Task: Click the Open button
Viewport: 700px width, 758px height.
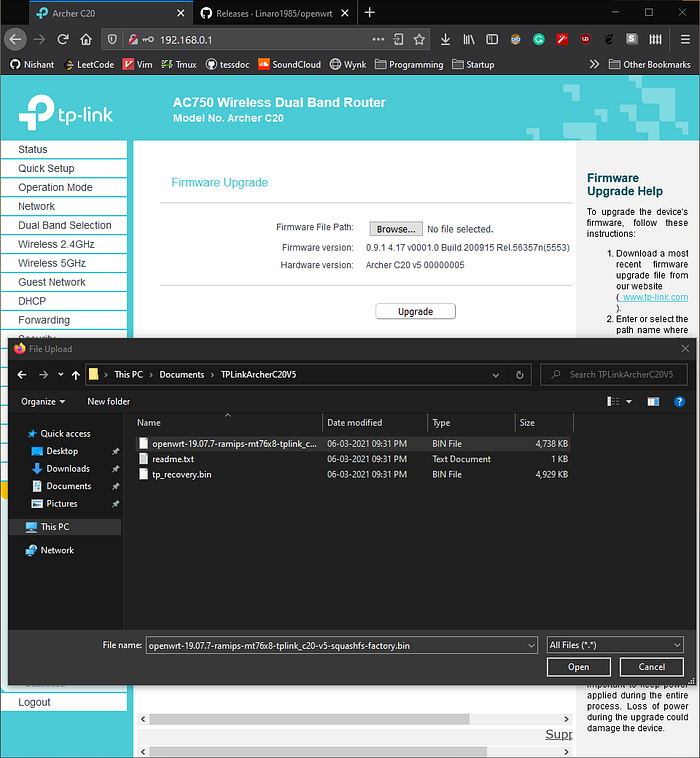Action: [x=579, y=667]
